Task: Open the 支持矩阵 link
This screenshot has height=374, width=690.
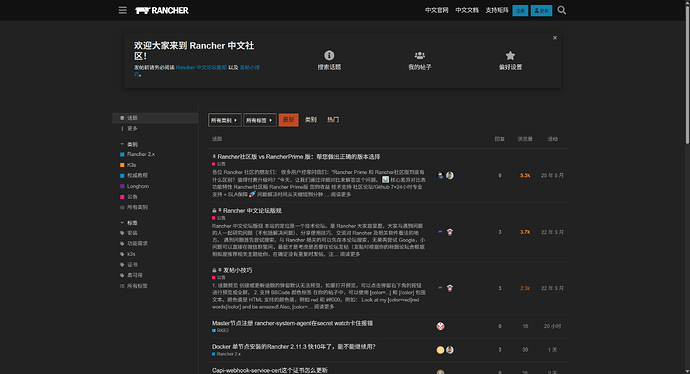Action: [497, 10]
